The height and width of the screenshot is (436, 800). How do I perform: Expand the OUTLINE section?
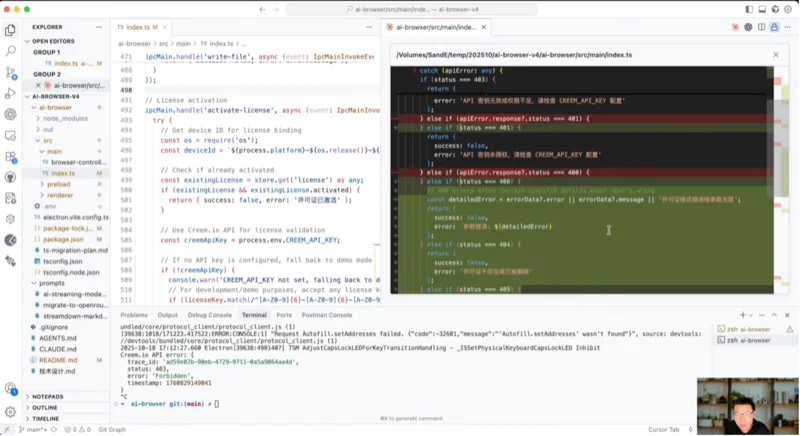[x=45, y=408]
